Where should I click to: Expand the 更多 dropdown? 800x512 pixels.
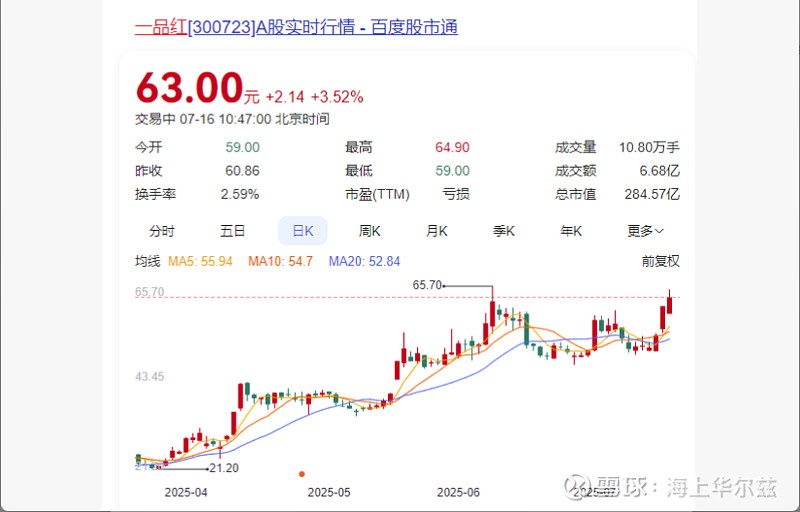point(645,231)
